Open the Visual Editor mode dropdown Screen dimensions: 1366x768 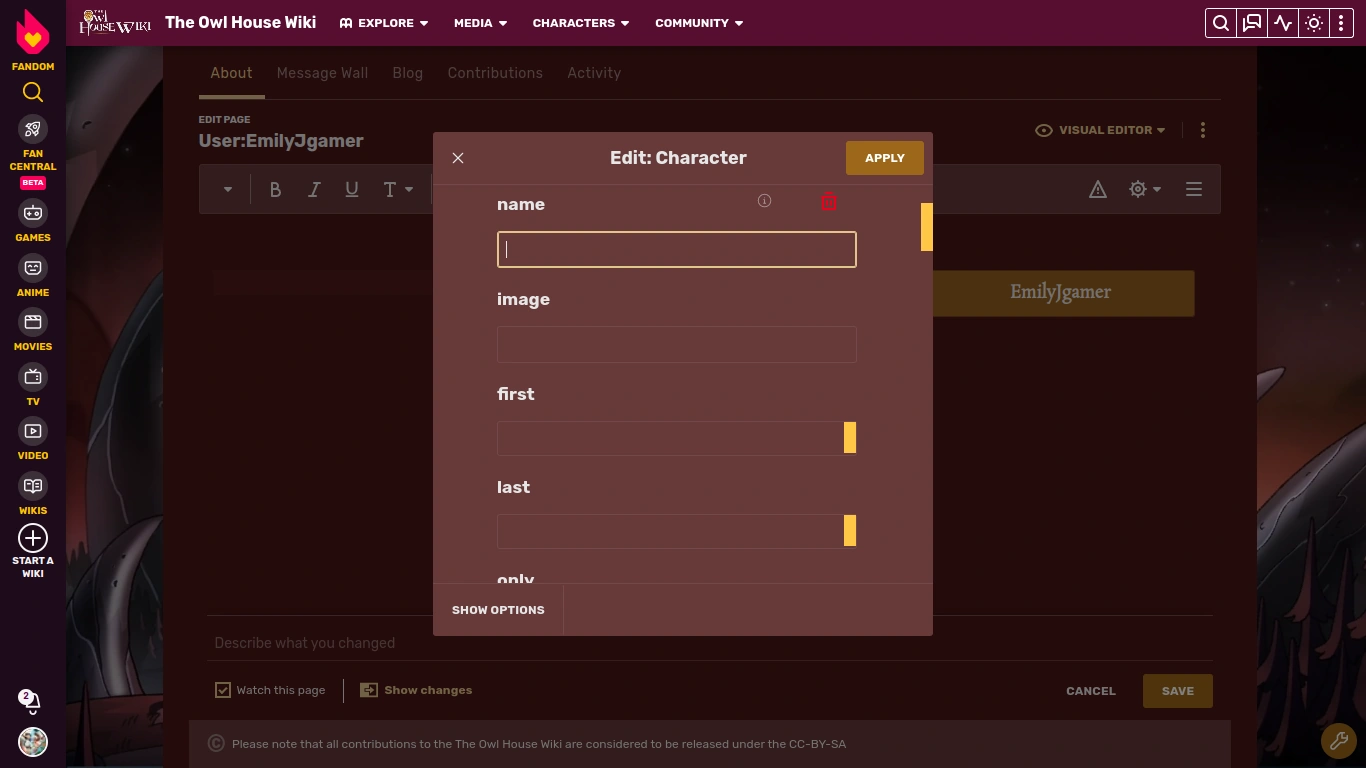1100,130
